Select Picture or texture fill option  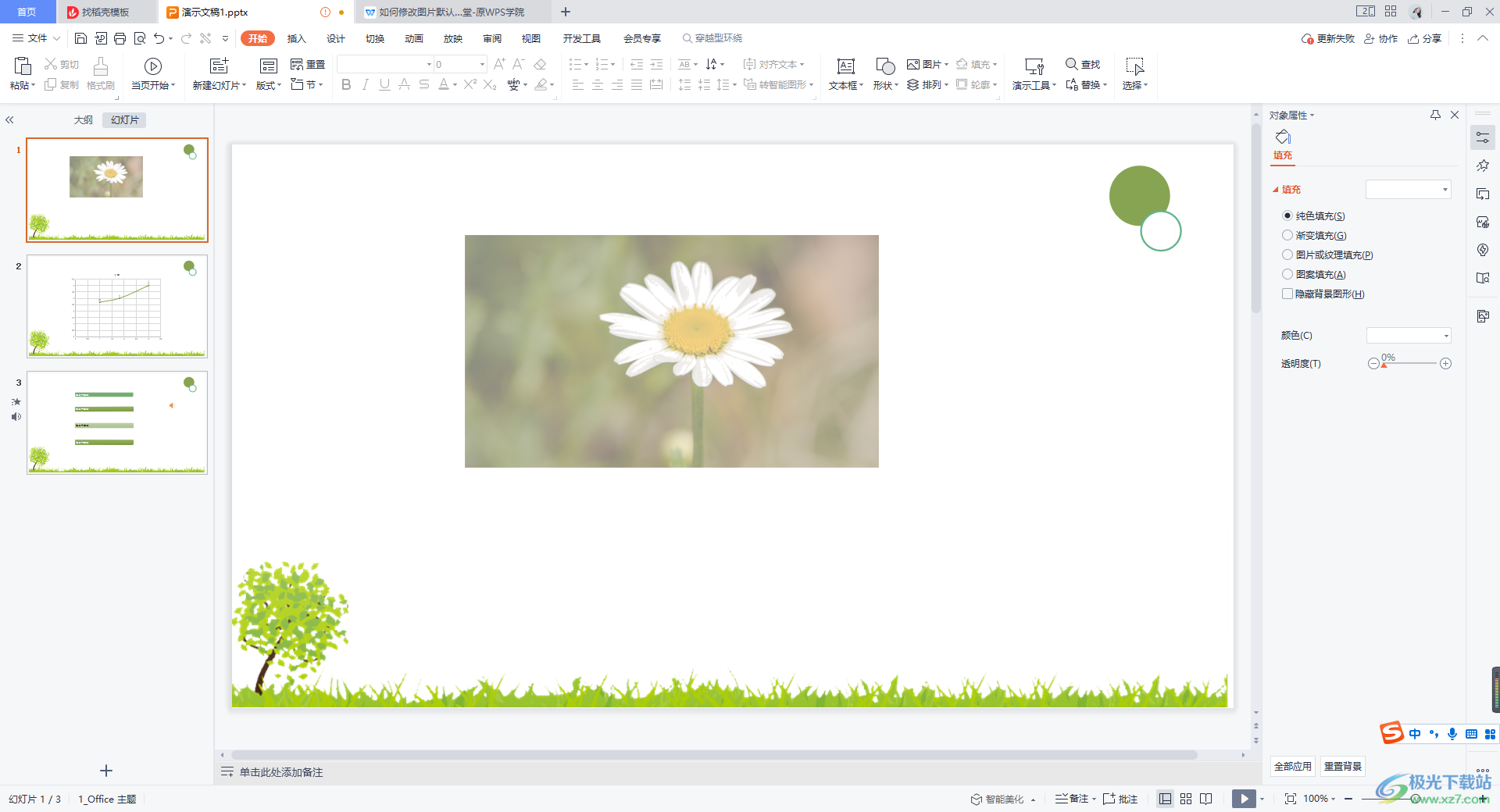(1287, 255)
